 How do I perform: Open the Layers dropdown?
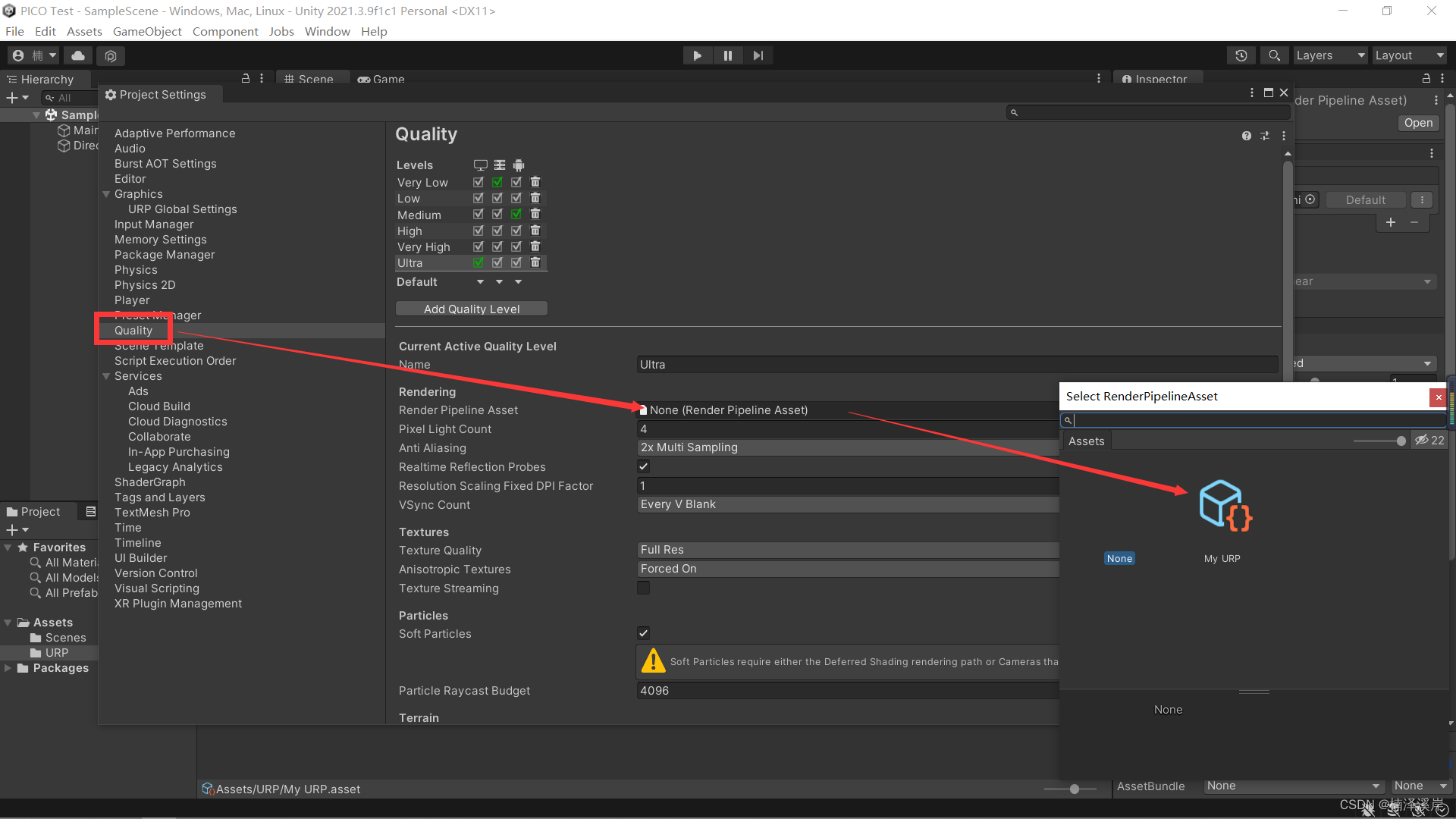coord(1329,55)
